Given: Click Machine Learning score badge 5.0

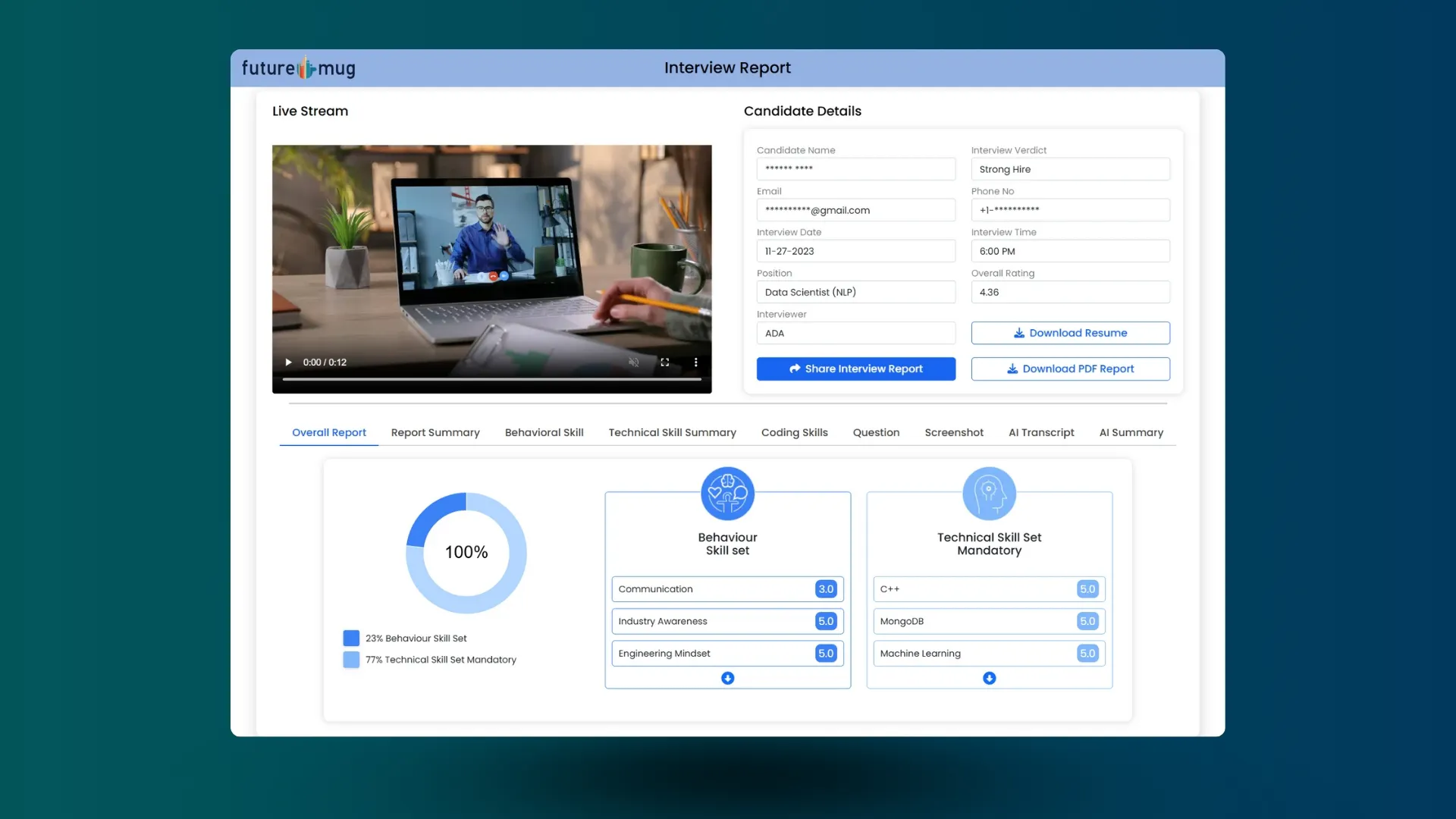Looking at the screenshot, I should coord(1087,653).
